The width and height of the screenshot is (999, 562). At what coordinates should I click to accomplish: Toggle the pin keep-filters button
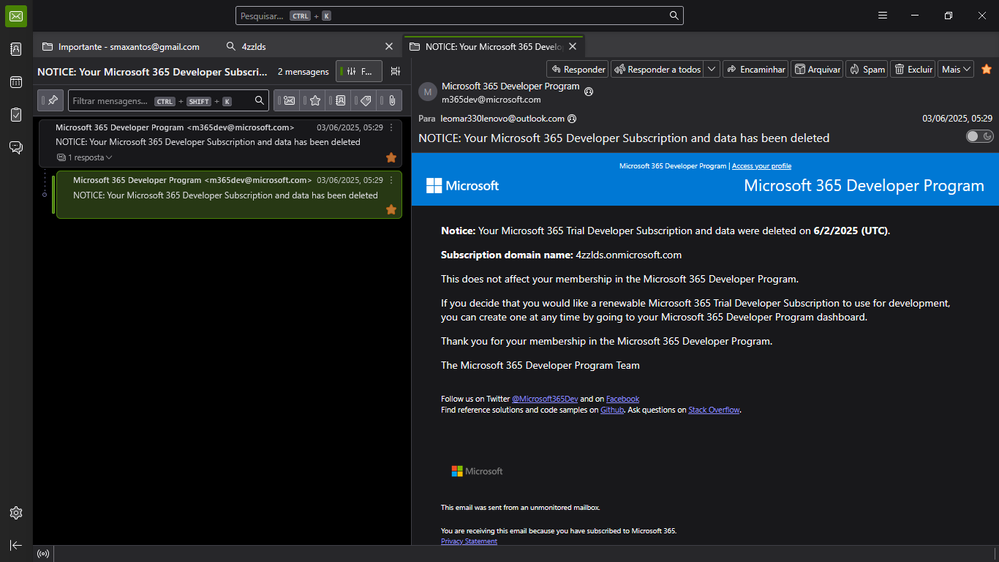pyautogui.click(x=50, y=101)
